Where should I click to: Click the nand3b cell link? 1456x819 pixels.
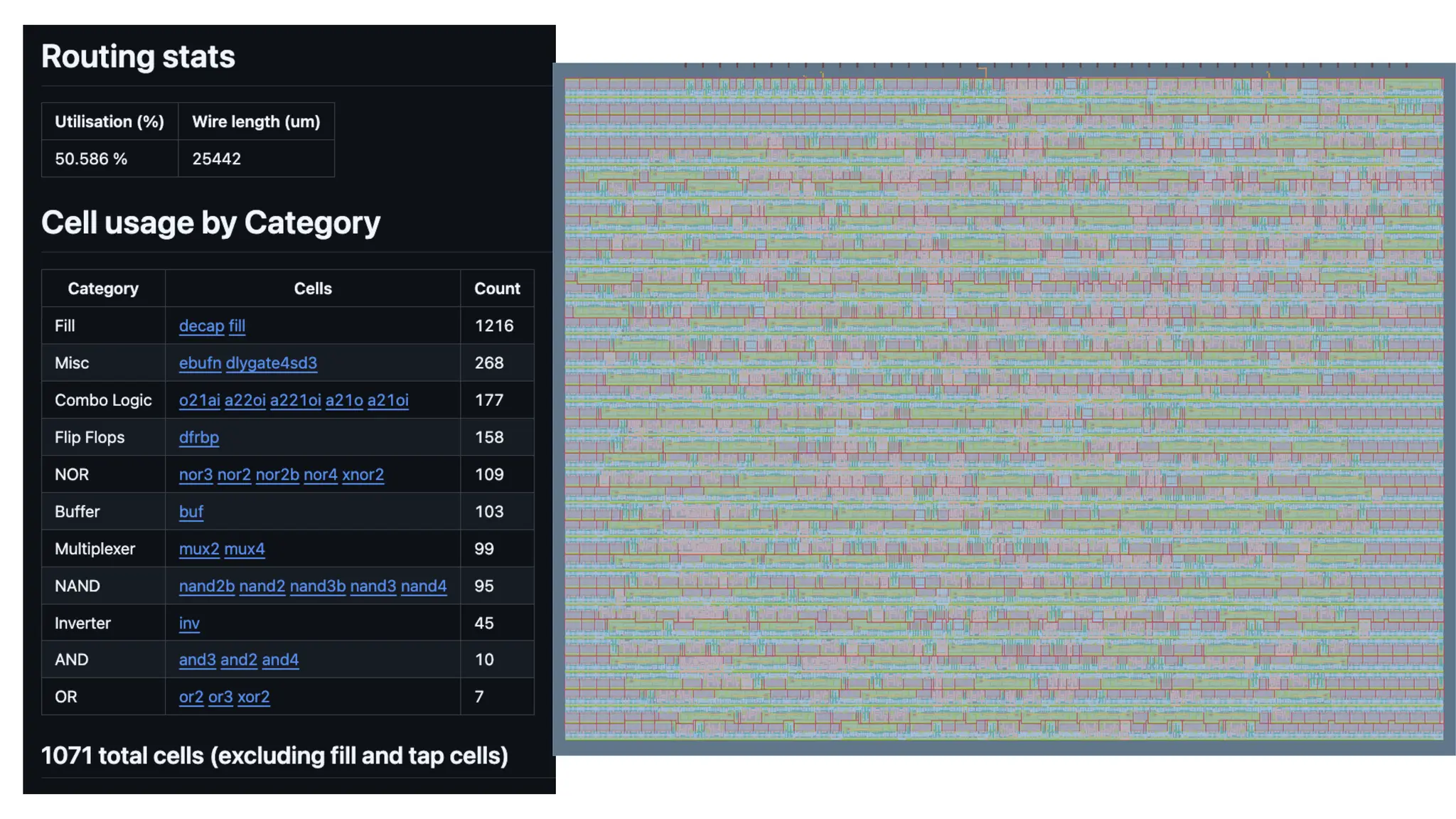click(317, 586)
